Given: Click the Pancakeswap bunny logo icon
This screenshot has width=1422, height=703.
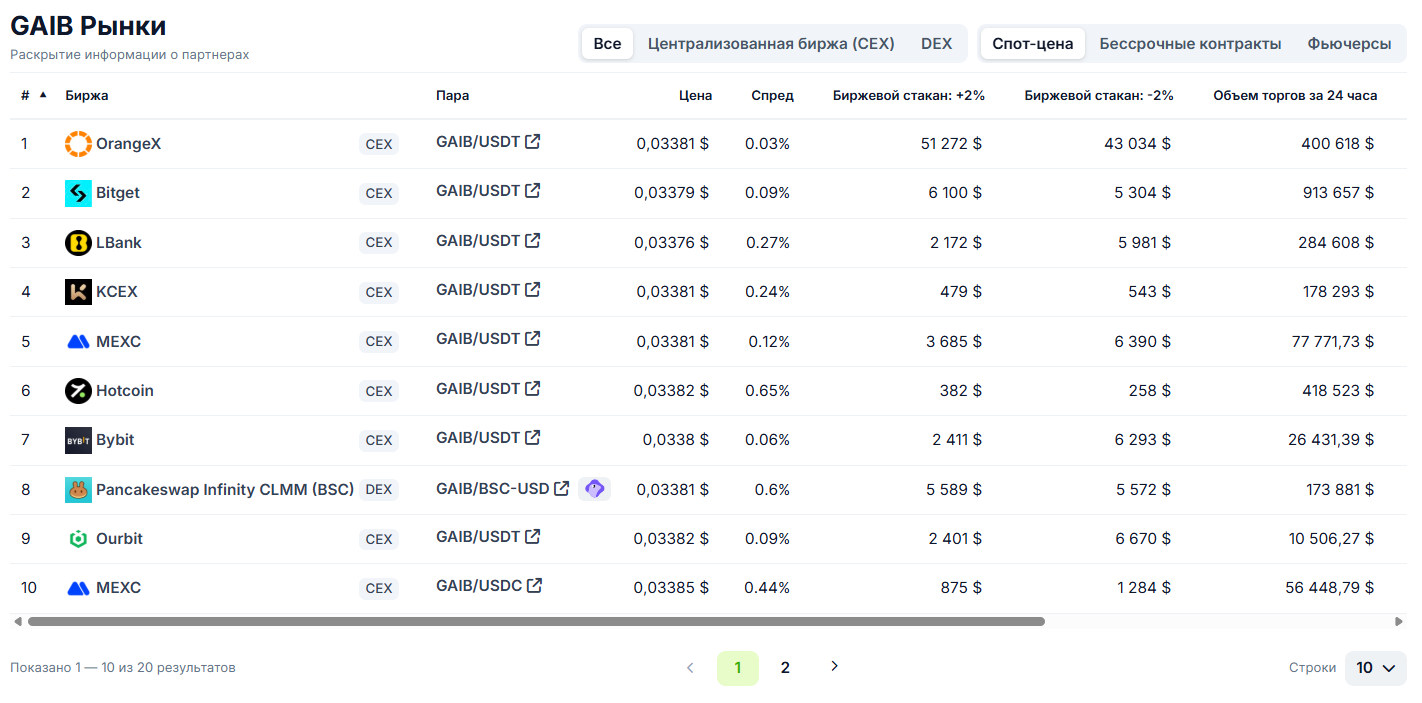Looking at the screenshot, I should point(78,489).
